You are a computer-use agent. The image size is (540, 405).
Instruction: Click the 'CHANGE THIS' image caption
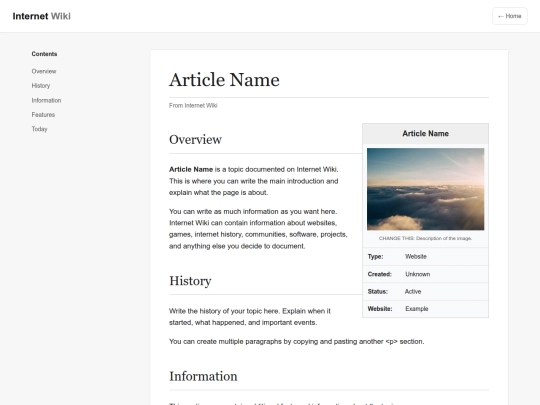click(425, 238)
